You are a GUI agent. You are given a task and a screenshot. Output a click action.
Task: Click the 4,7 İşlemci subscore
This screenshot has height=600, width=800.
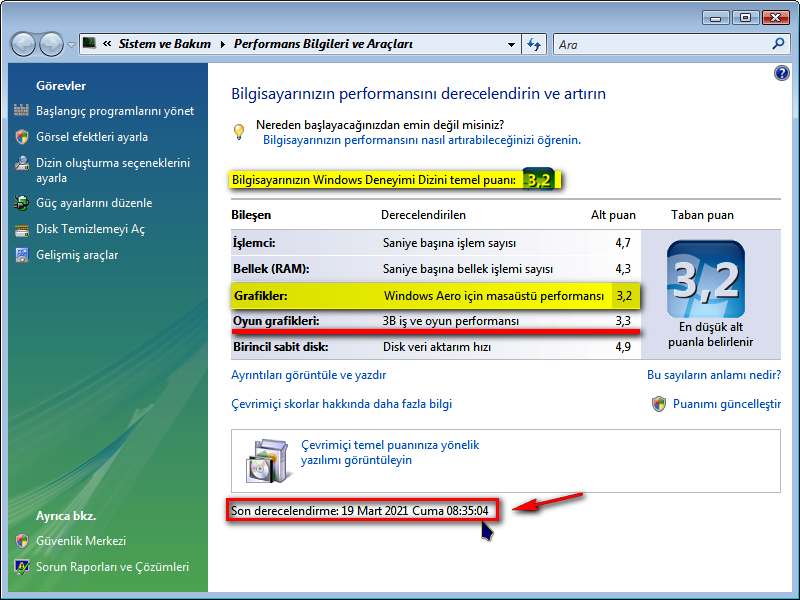point(623,243)
